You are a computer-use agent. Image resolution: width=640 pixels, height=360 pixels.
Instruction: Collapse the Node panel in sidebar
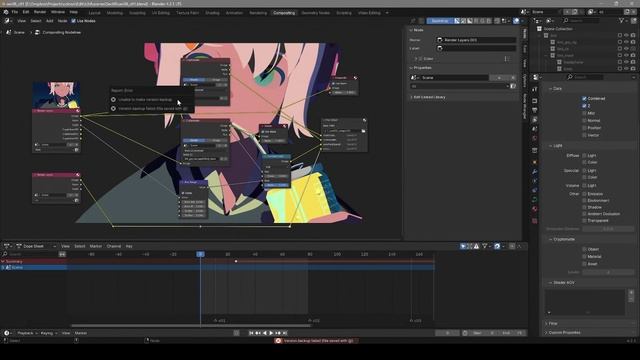click(x=416, y=30)
